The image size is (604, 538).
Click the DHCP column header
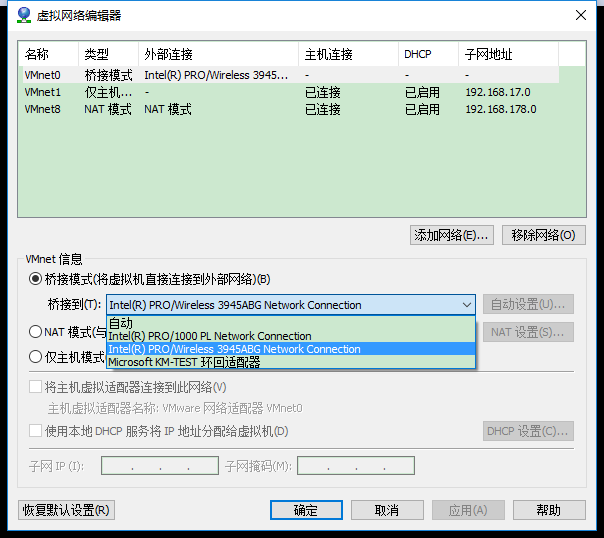pyautogui.click(x=428, y=54)
